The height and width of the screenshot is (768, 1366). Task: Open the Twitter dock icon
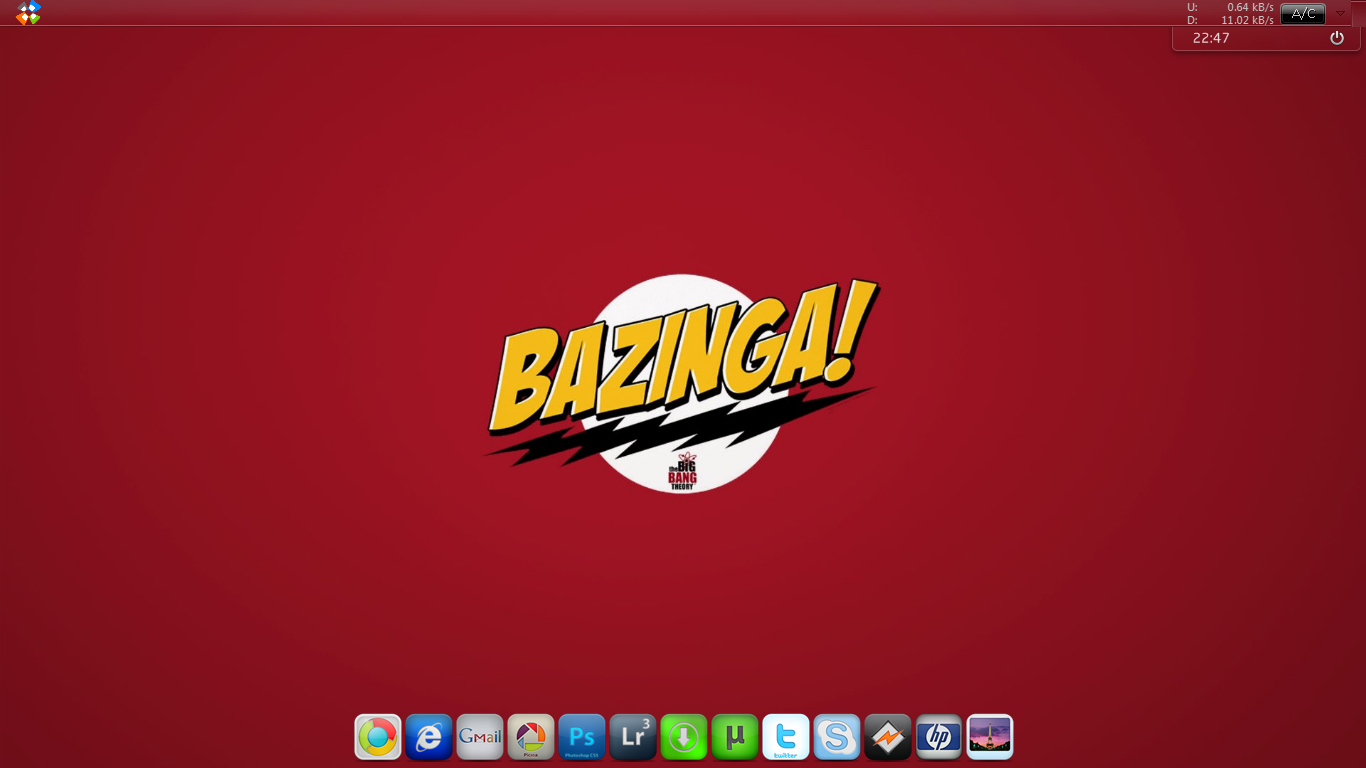coord(786,737)
